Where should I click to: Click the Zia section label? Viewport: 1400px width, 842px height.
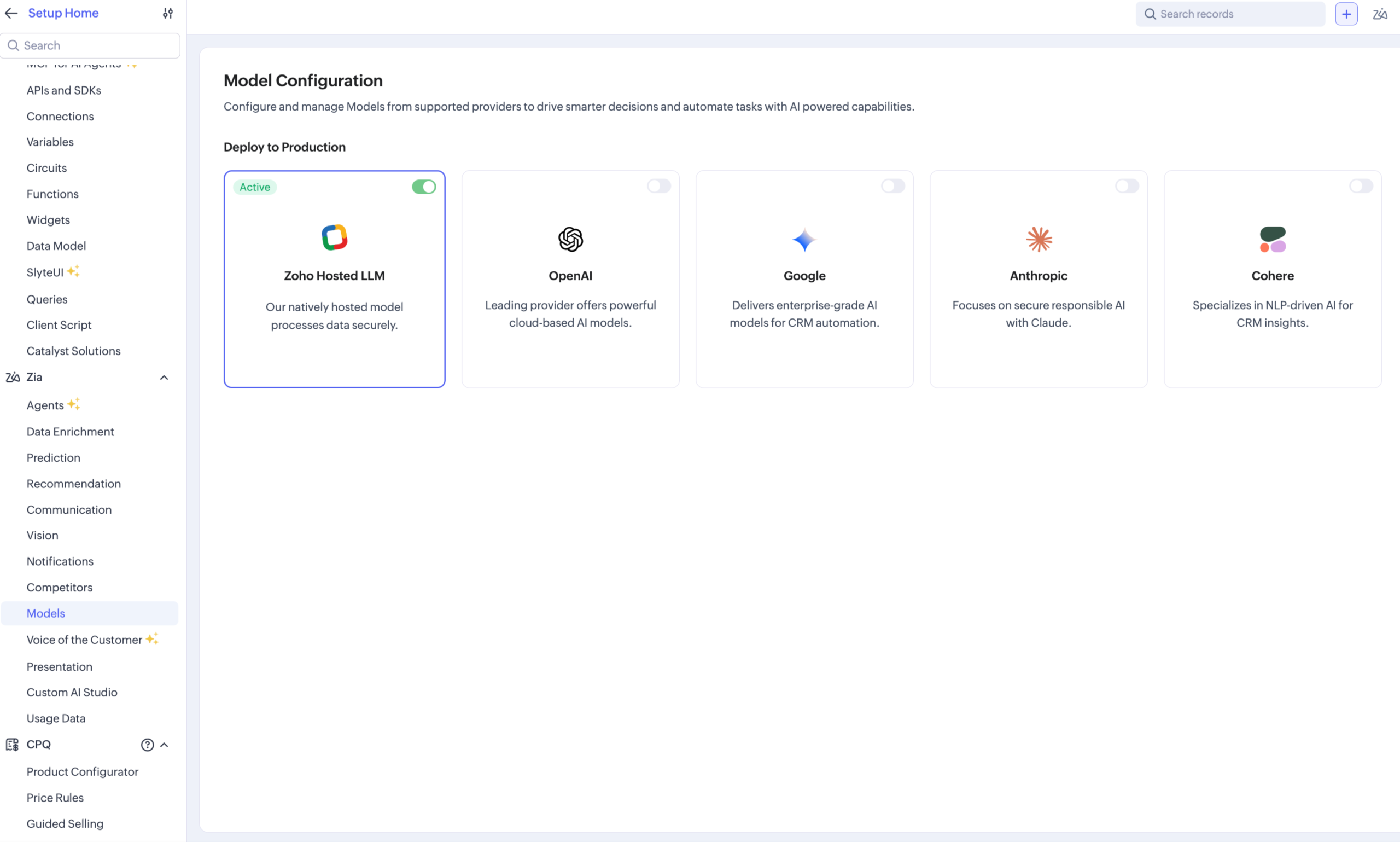34,377
